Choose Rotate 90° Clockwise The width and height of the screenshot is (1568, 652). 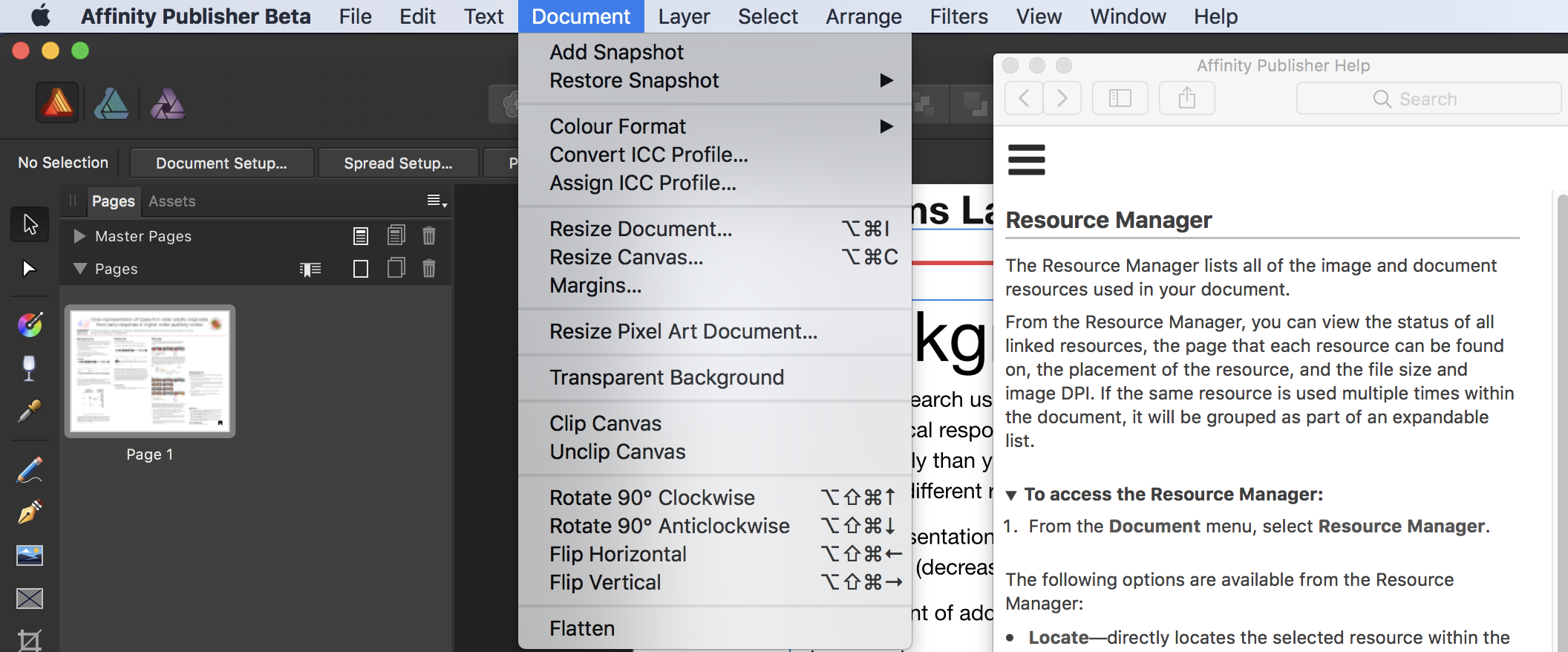click(x=715, y=498)
